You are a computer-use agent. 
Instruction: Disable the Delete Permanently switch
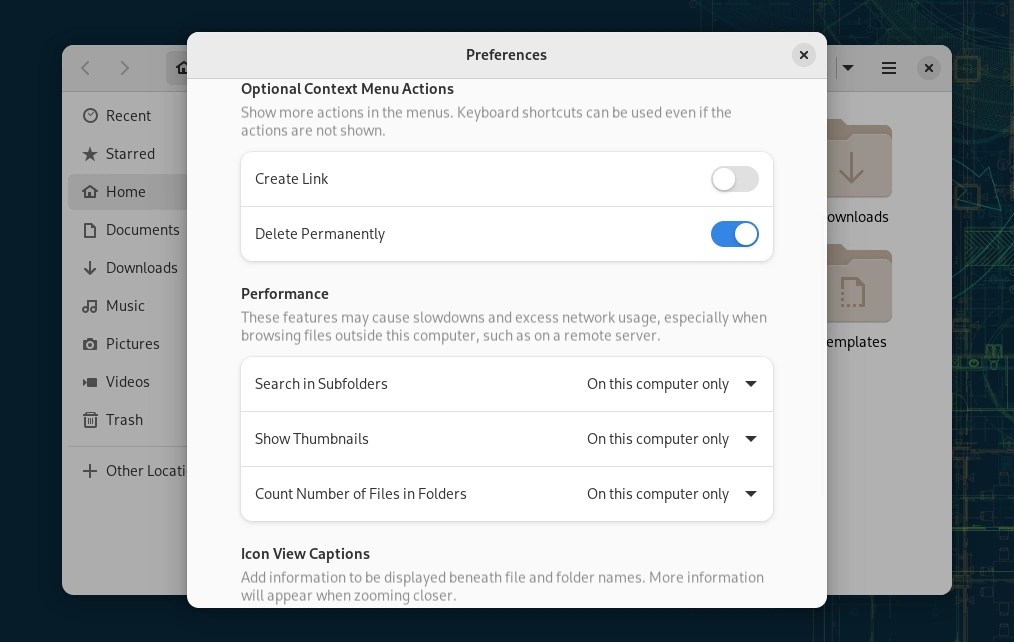[x=734, y=234]
